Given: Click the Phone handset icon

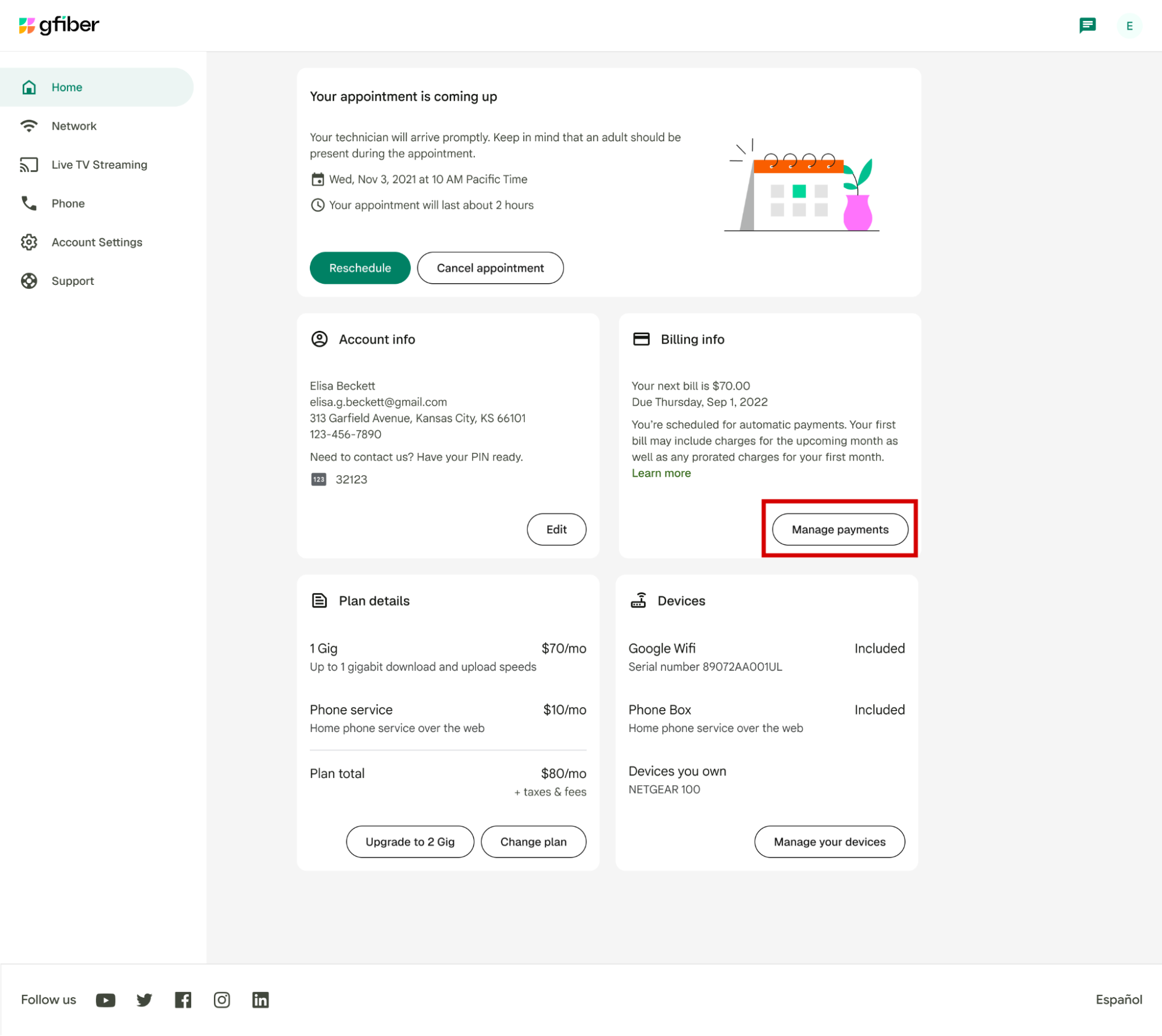Looking at the screenshot, I should [29, 203].
